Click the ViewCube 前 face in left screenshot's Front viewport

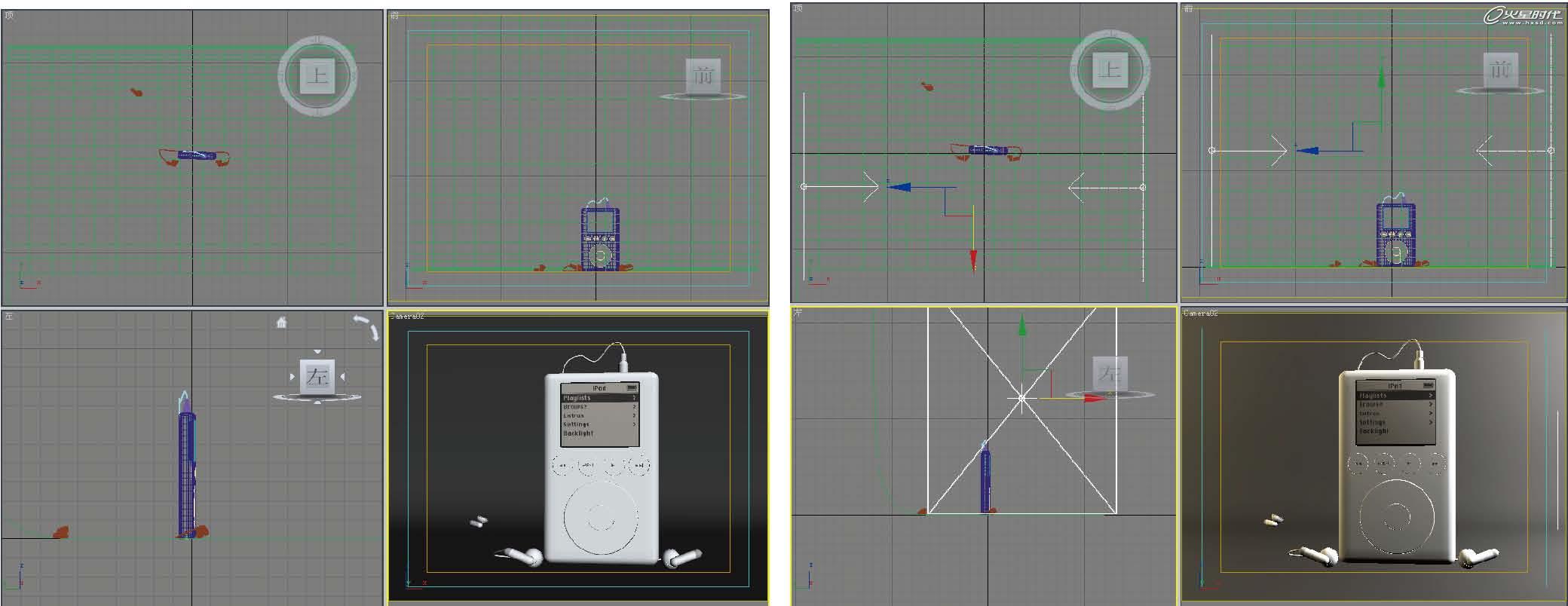coord(703,75)
